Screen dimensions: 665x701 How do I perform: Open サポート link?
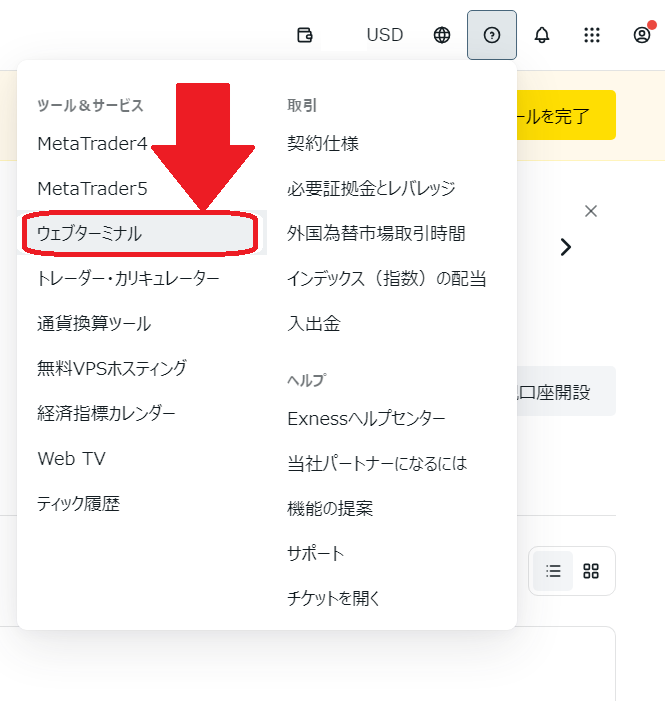(x=316, y=553)
